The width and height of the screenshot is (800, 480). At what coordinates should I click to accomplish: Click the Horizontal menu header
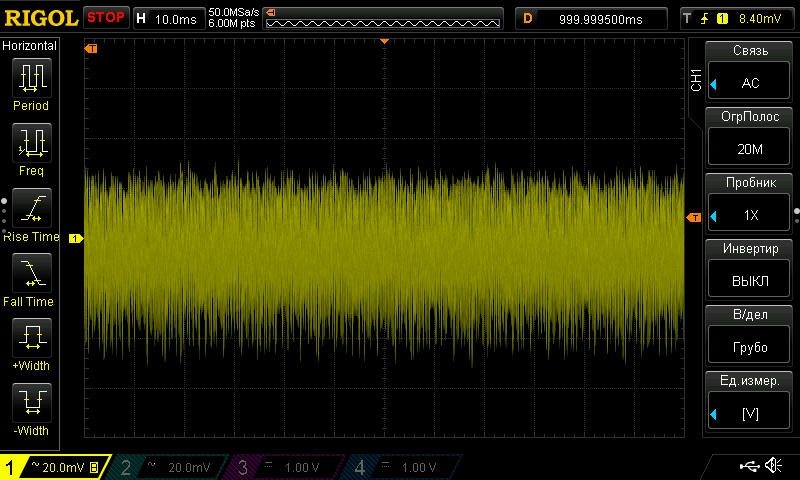(x=31, y=46)
